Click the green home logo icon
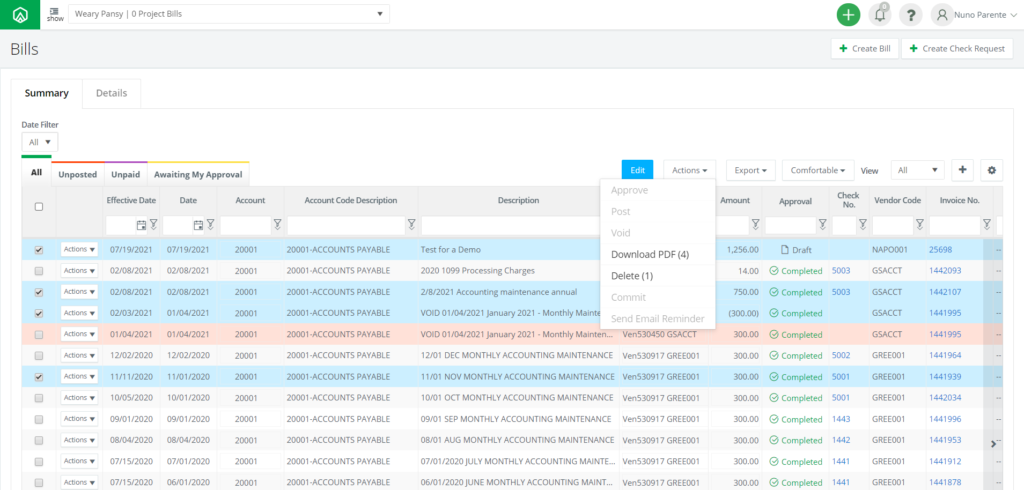 tap(20, 14)
